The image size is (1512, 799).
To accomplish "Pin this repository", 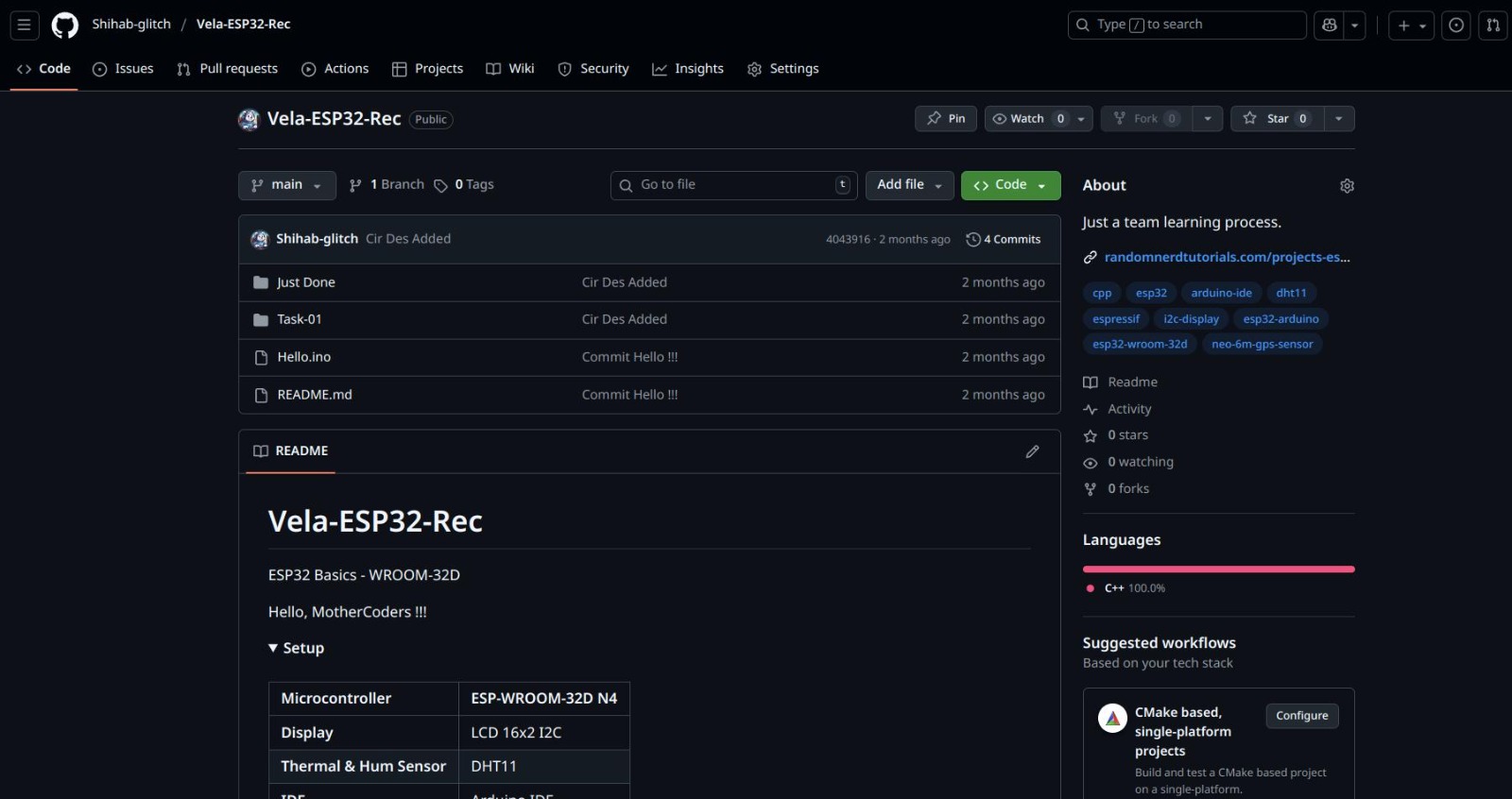I will tap(946, 119).
